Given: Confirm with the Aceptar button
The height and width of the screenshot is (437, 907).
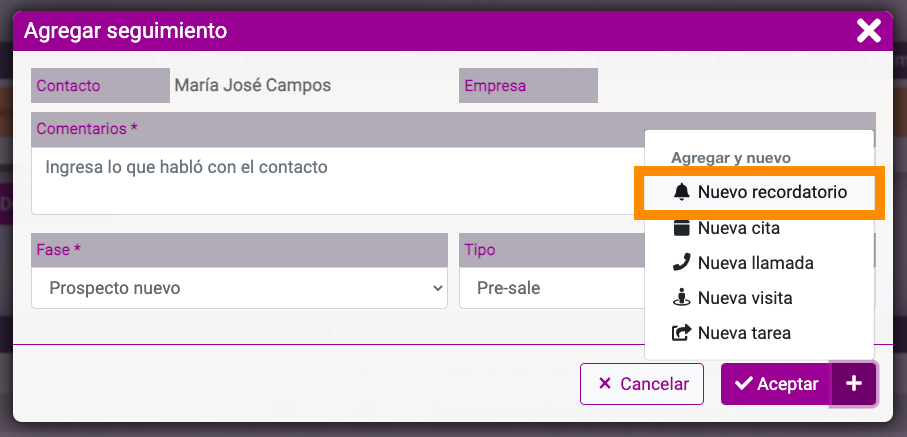Looking at the screenshot, I should [x=776, y=384].
